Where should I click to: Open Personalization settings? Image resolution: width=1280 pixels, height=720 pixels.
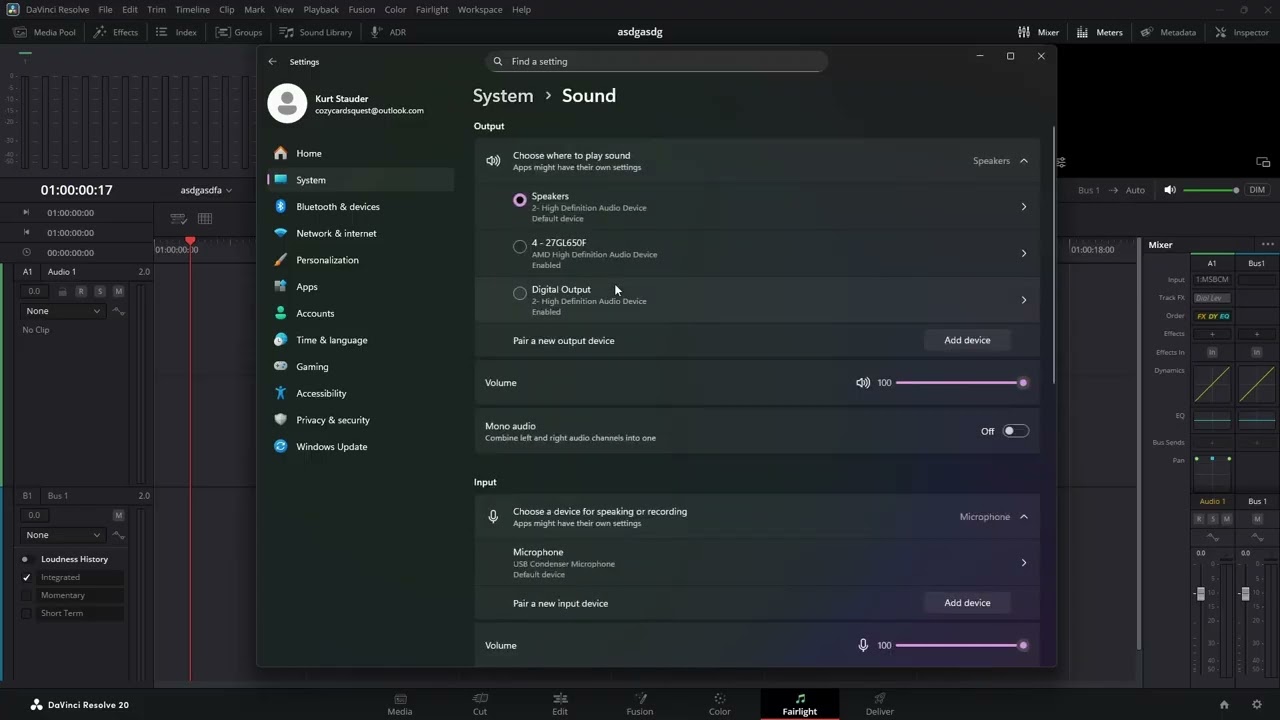tap(327, 260)
